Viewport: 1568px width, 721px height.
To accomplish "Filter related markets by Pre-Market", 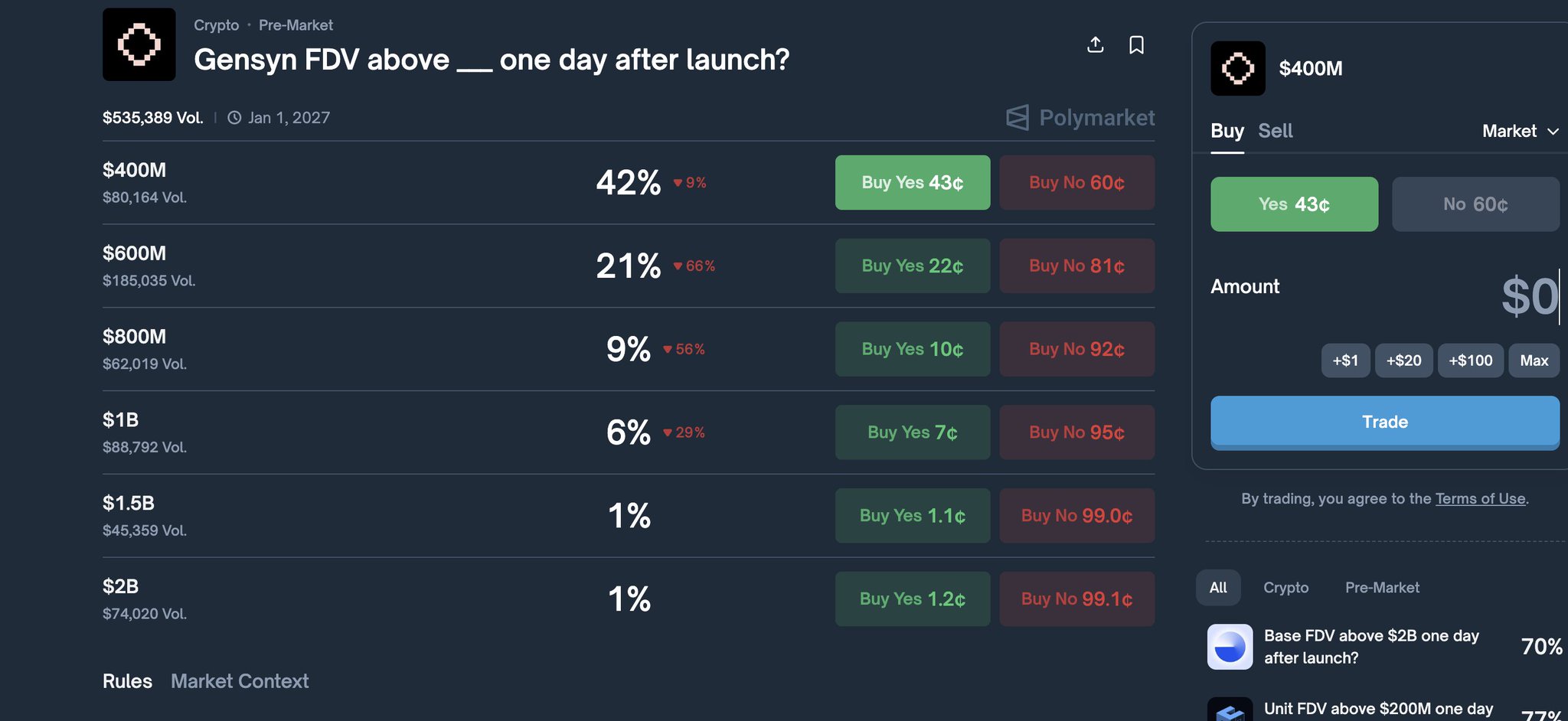I will [x=1382, y=588].
